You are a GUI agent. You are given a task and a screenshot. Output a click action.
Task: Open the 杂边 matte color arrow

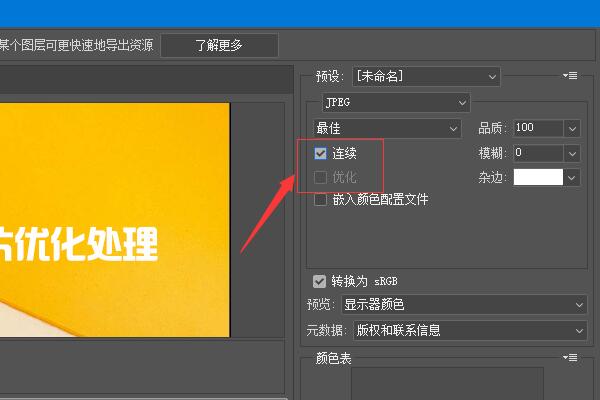[572, 178]
